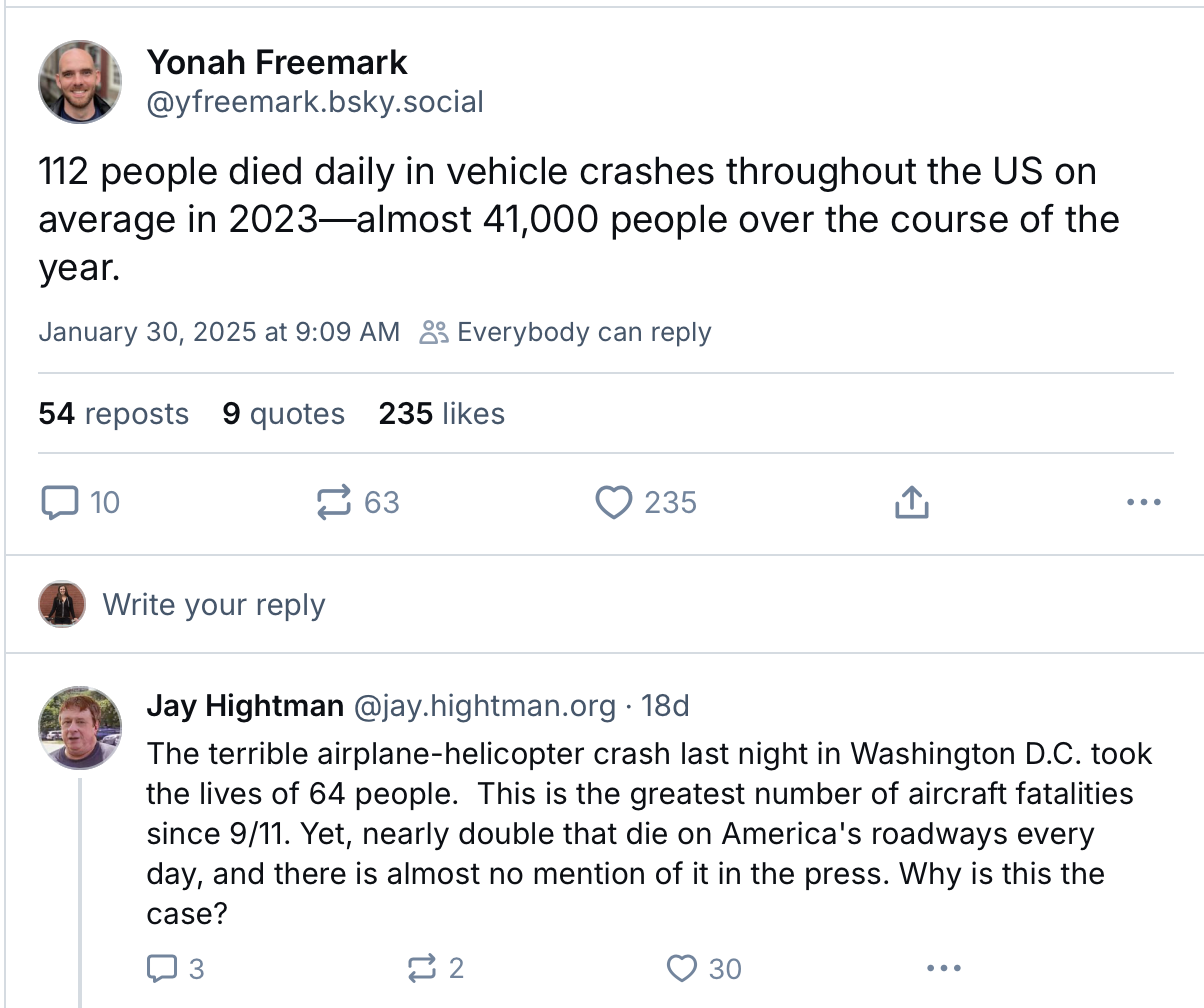1204x1008 pixels.
Task: Open Everybody can reply settings
Action: click(566, 332)
